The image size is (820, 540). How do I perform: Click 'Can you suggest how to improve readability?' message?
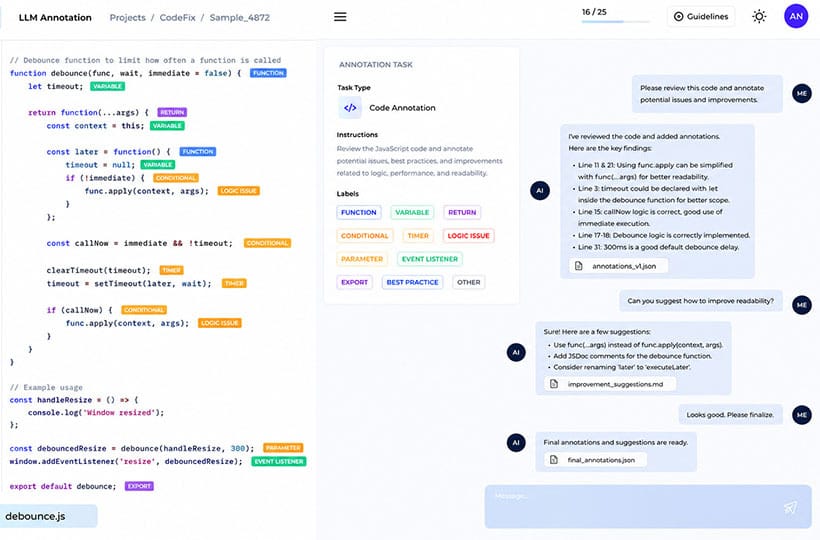coord(701,301)
